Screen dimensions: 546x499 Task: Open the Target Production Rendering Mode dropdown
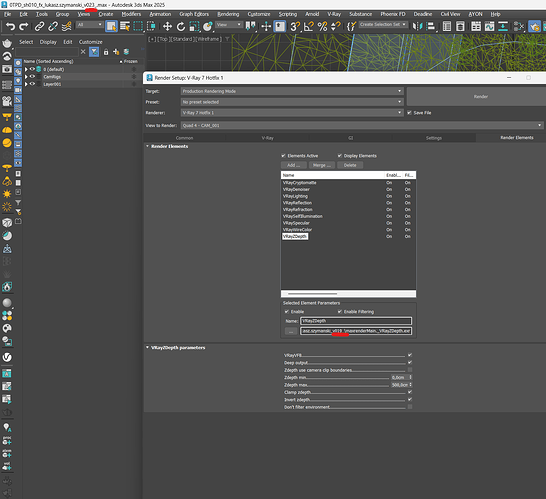[292, 91]
